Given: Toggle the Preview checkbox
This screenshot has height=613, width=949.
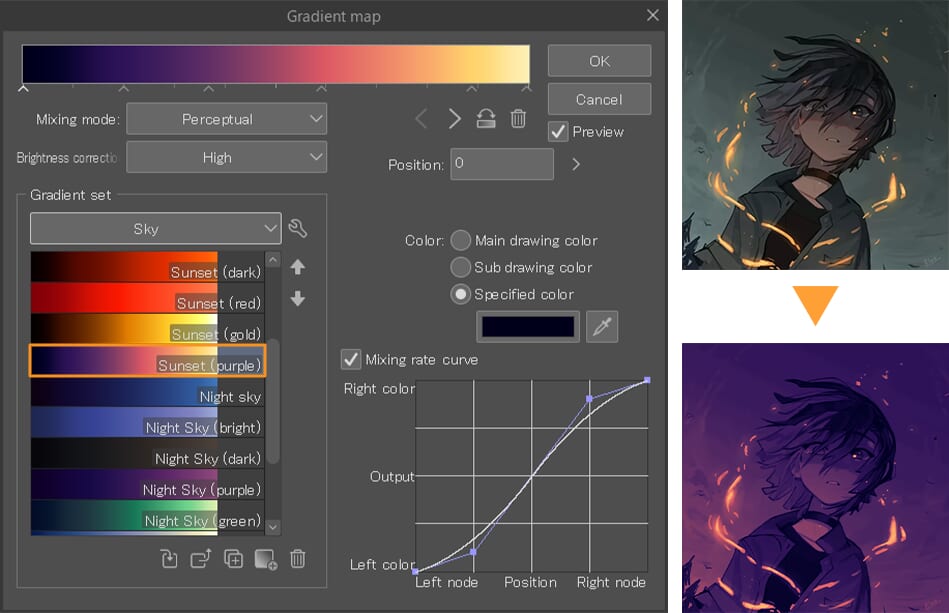Looking at the screenshot, I should tap(558, 131).
